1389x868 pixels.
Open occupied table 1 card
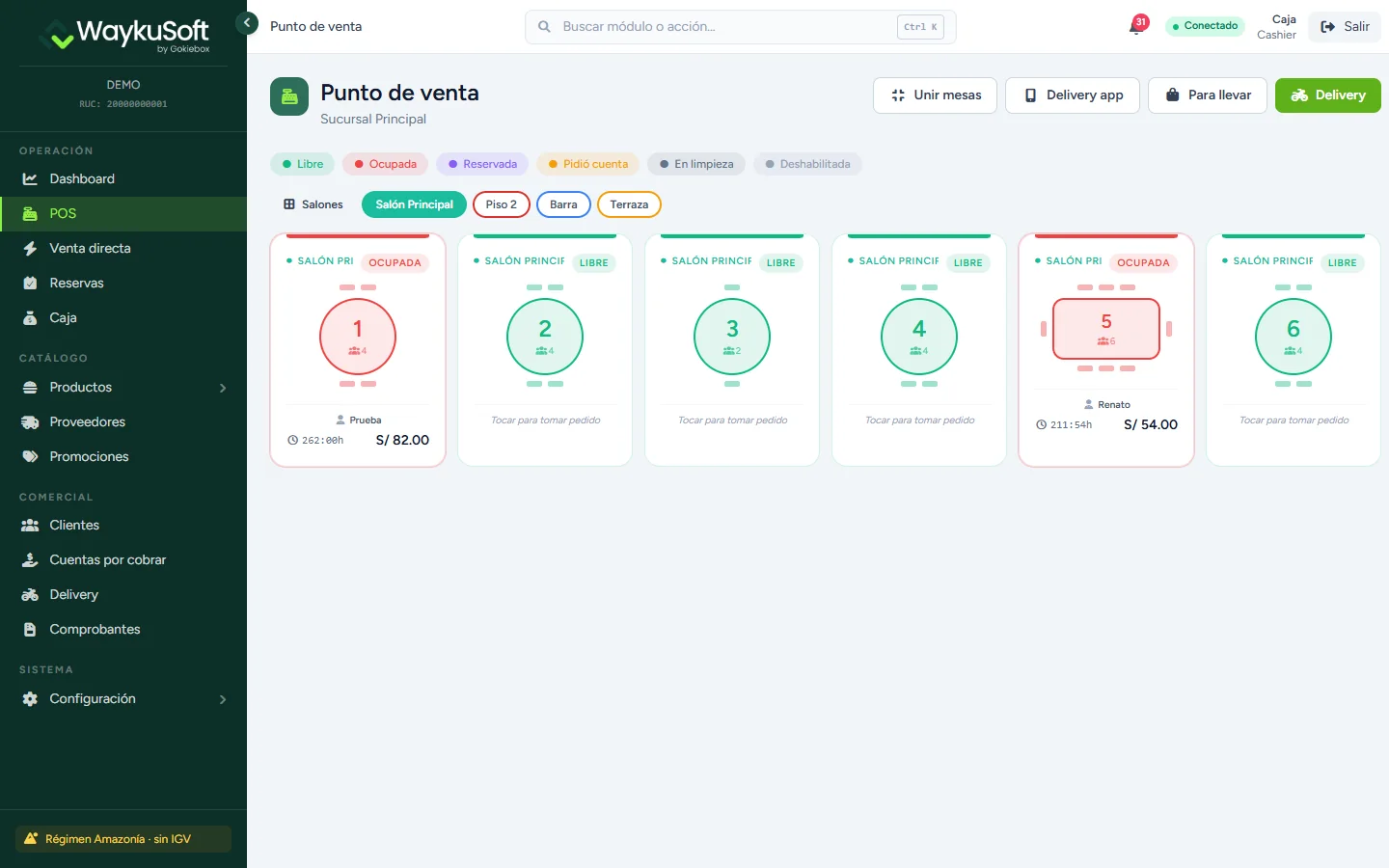358,350
